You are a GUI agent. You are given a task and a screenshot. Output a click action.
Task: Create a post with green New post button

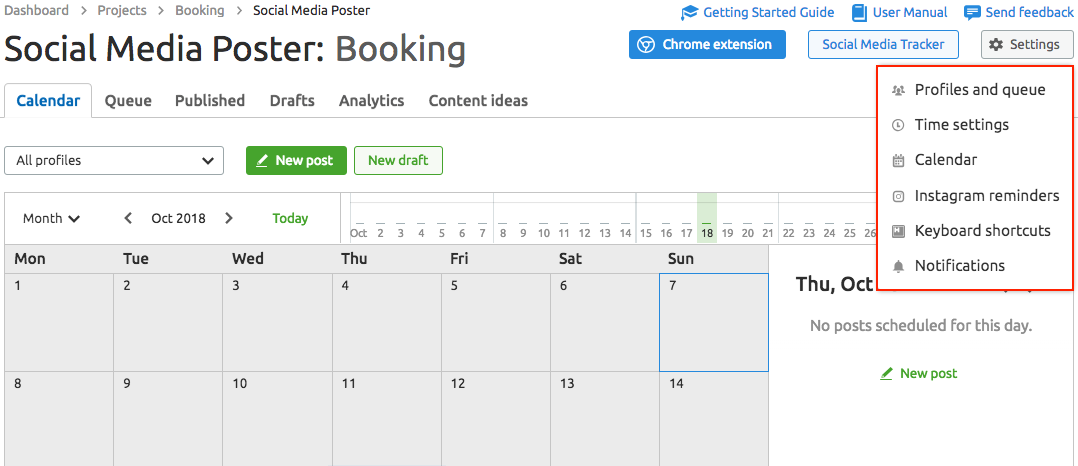[296, 160]
